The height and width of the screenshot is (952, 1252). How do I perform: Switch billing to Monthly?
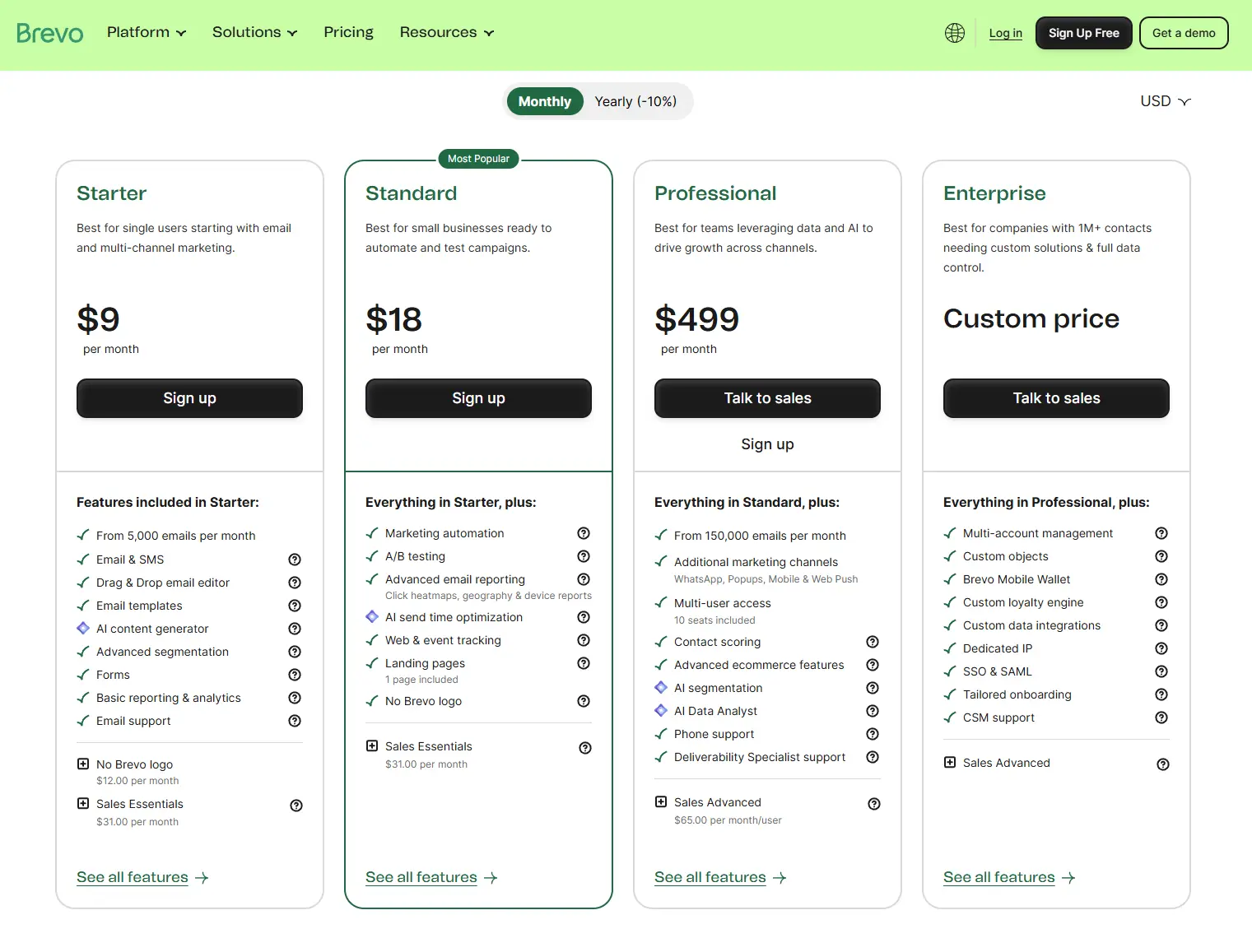click(545, 101)
